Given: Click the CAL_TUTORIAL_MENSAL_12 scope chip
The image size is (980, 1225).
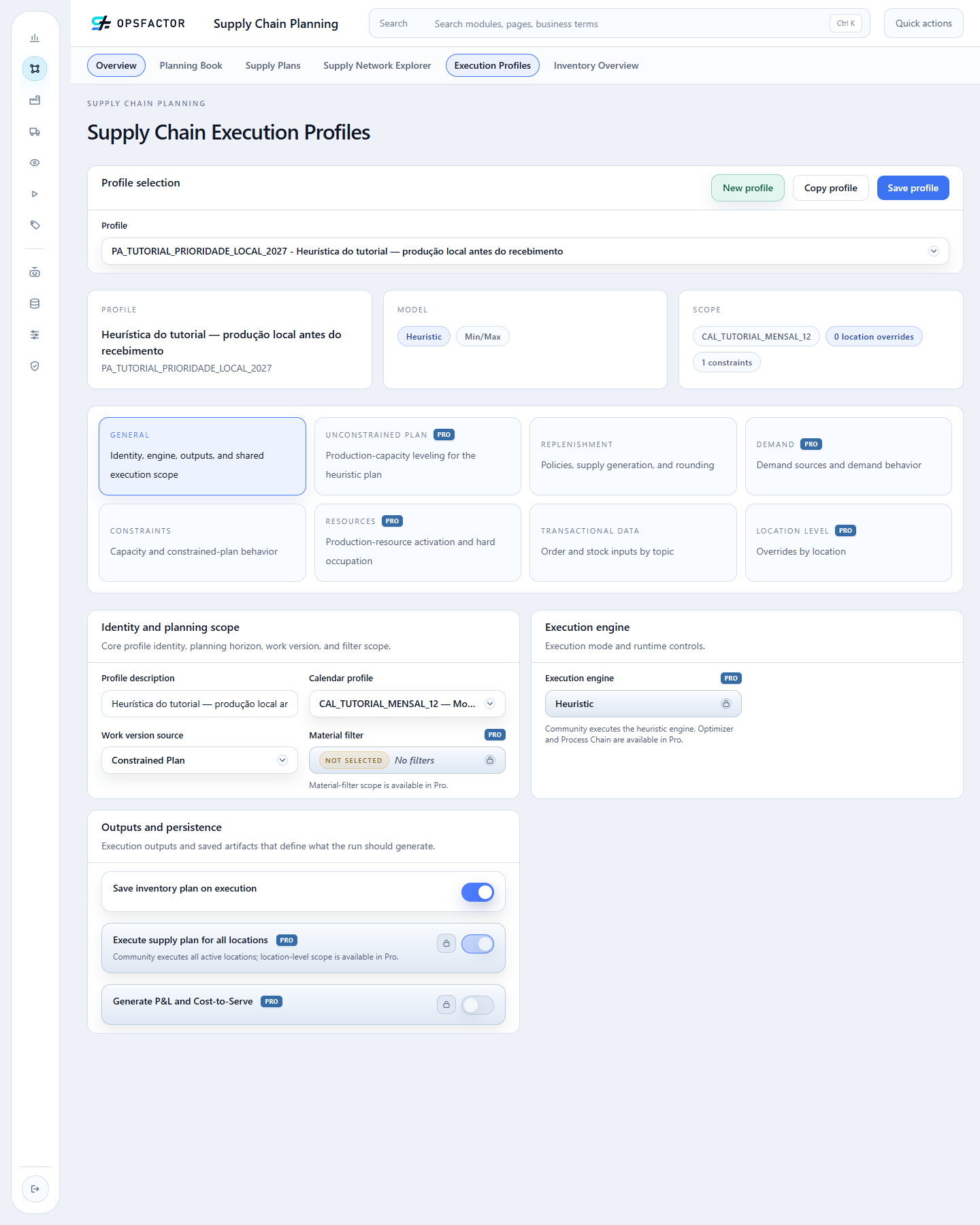Looking at the screenshot, I should pos(756,337).
